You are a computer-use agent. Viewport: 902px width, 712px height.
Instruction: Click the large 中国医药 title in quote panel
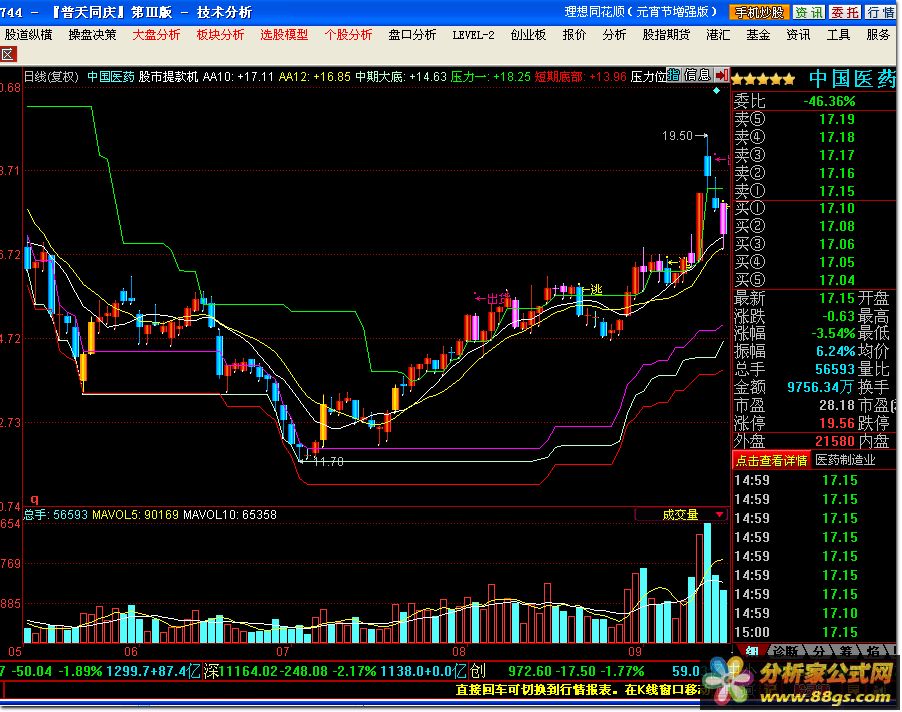click(x=852, y=79)
